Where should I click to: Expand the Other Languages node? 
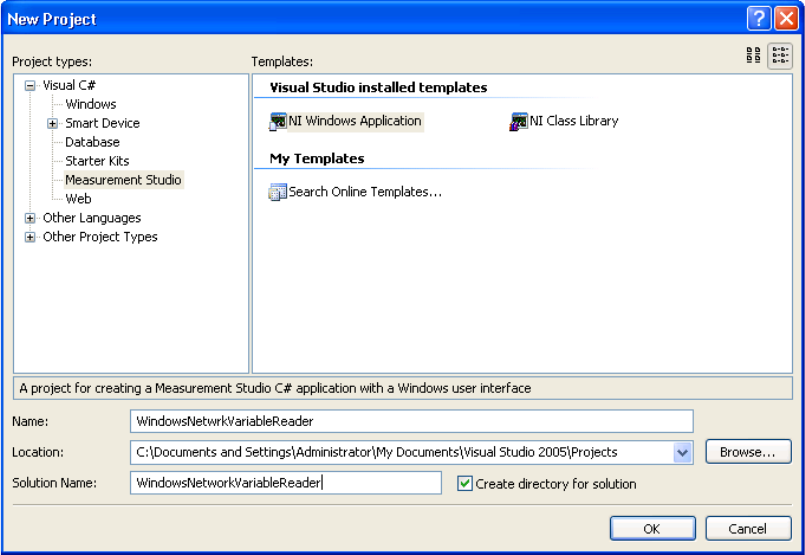[30, 218]
